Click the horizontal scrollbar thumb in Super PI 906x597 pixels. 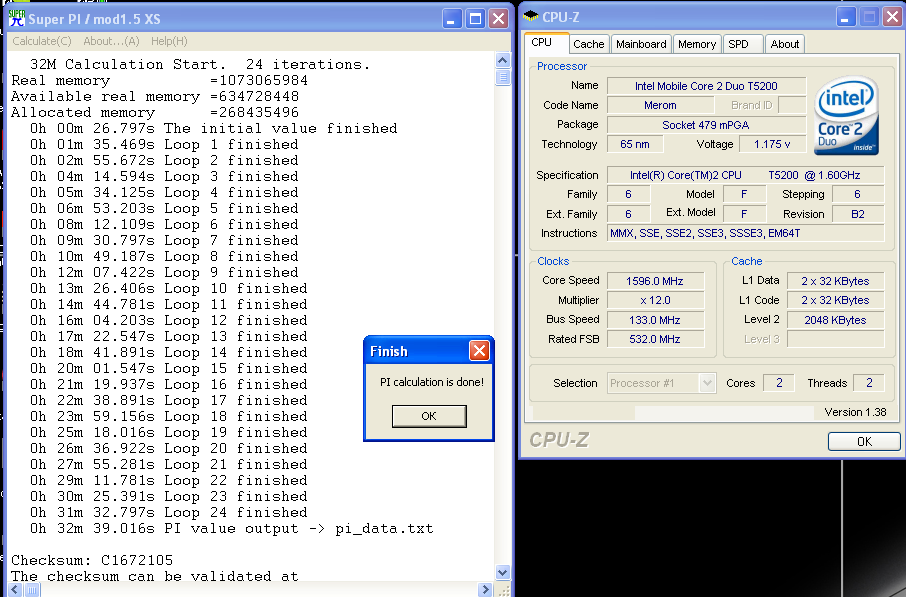point(32,589)
